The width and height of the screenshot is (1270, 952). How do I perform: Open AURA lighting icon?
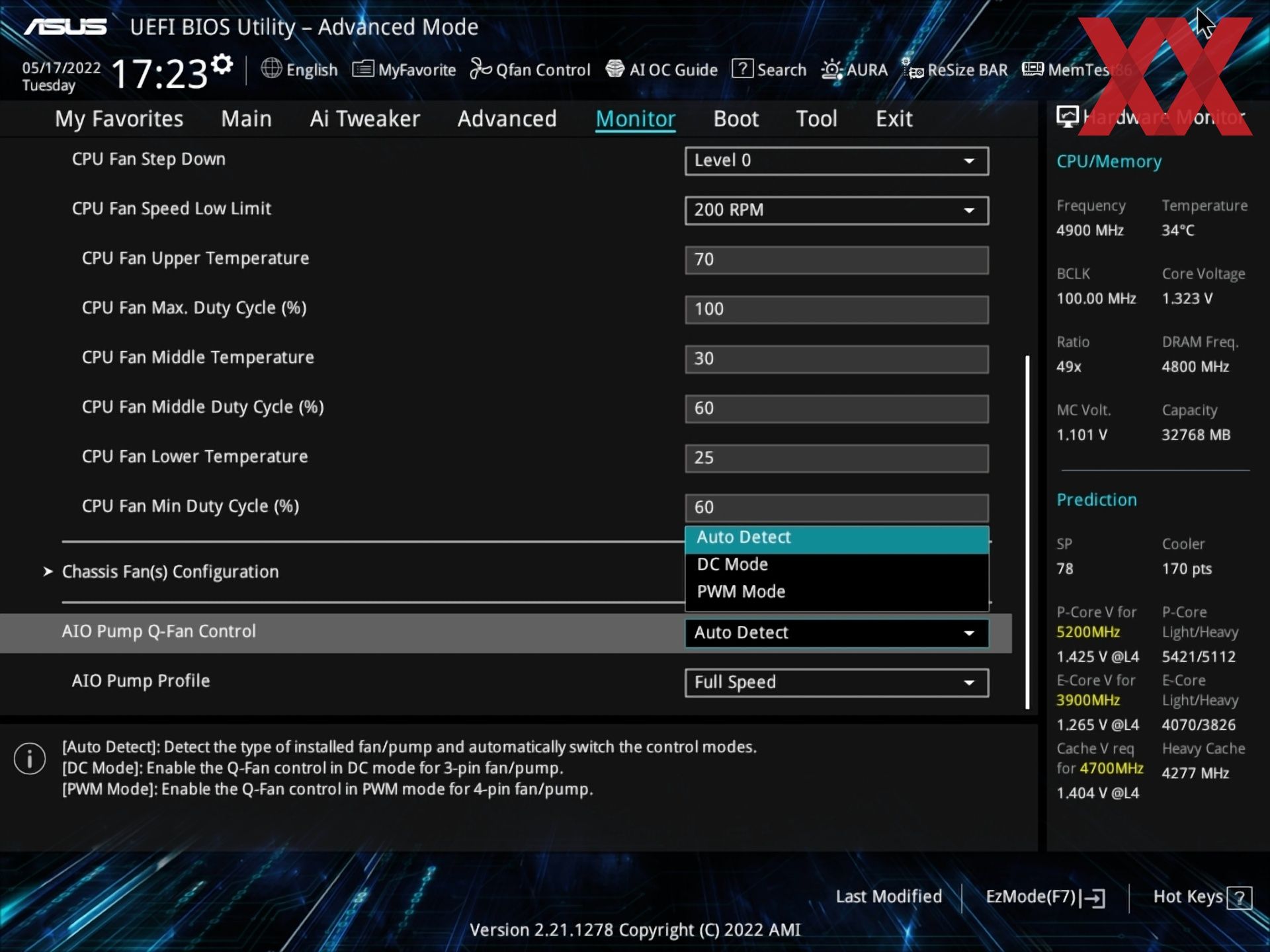pyautogui.click(x=831, y=69)
